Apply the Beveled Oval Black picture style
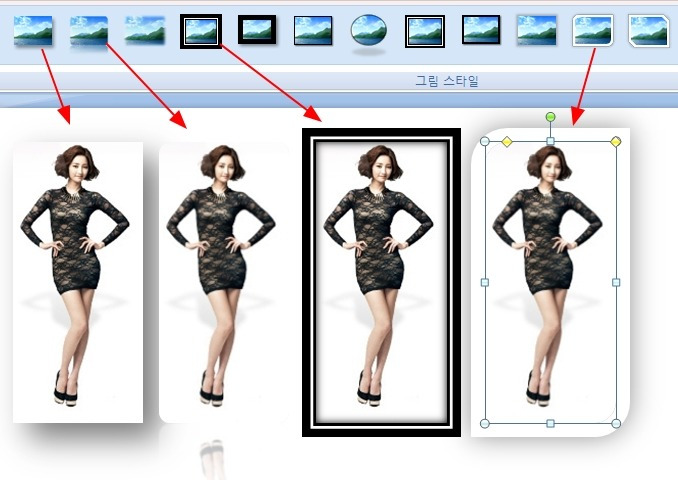The width and height of the screenshot is (678, 480). pos(369,31)
